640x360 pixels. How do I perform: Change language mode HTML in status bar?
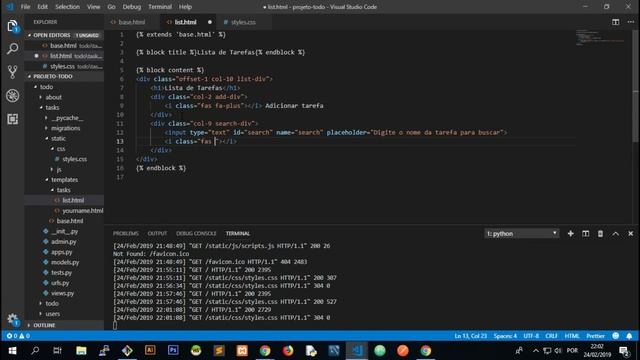[x=572, y=336]
